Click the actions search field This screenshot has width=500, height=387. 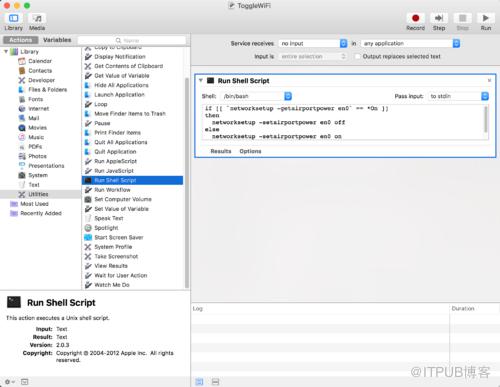click(132, 40)
